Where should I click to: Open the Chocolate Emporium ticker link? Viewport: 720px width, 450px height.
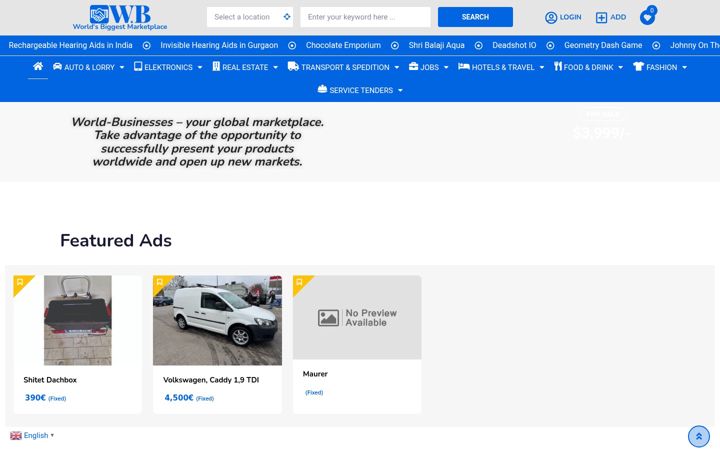tap(343, 45)
